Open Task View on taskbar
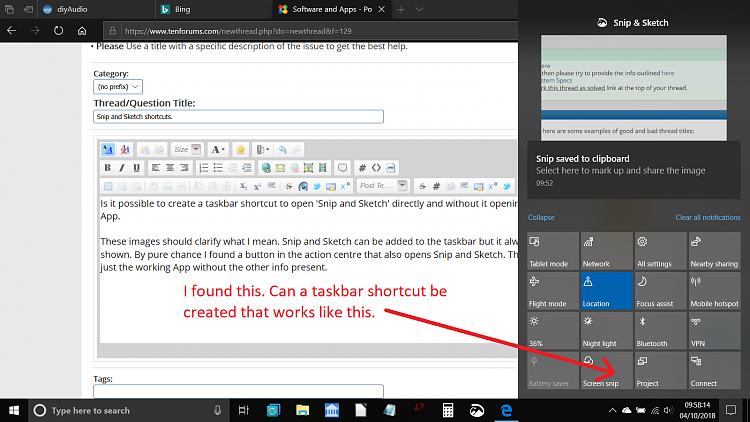Image resolution: width=750 pixels, height=422 pixels. click(243, 410)
